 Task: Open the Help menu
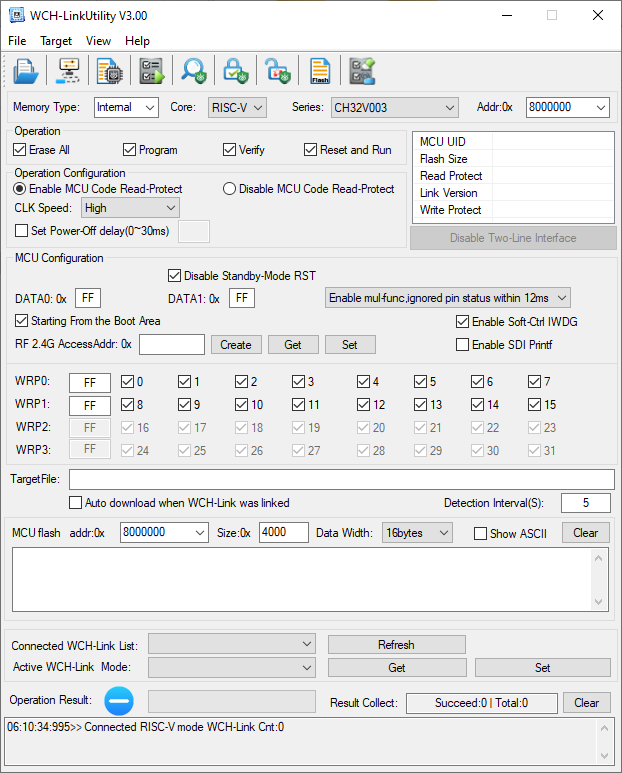(x=137, y=41)
